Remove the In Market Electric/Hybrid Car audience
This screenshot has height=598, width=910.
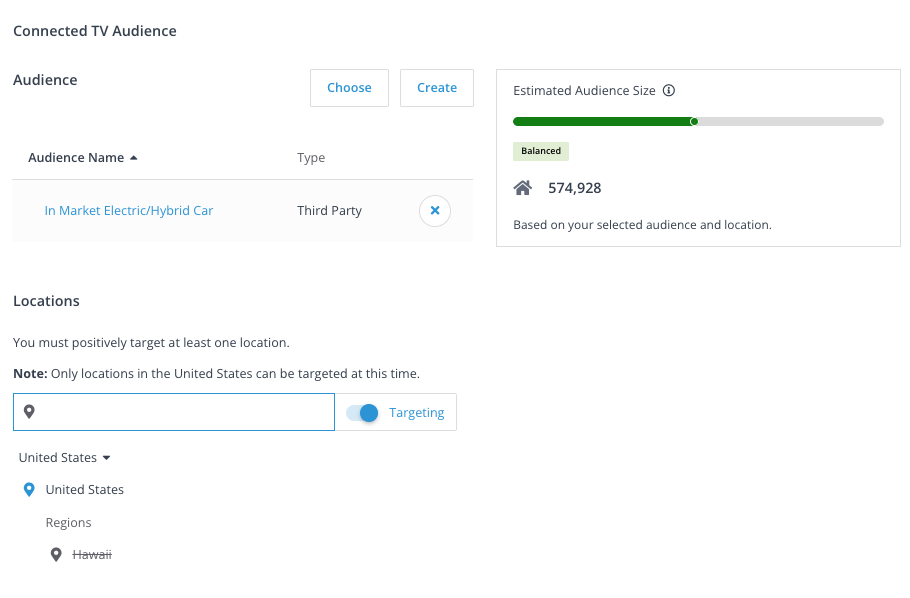(434, 211)
